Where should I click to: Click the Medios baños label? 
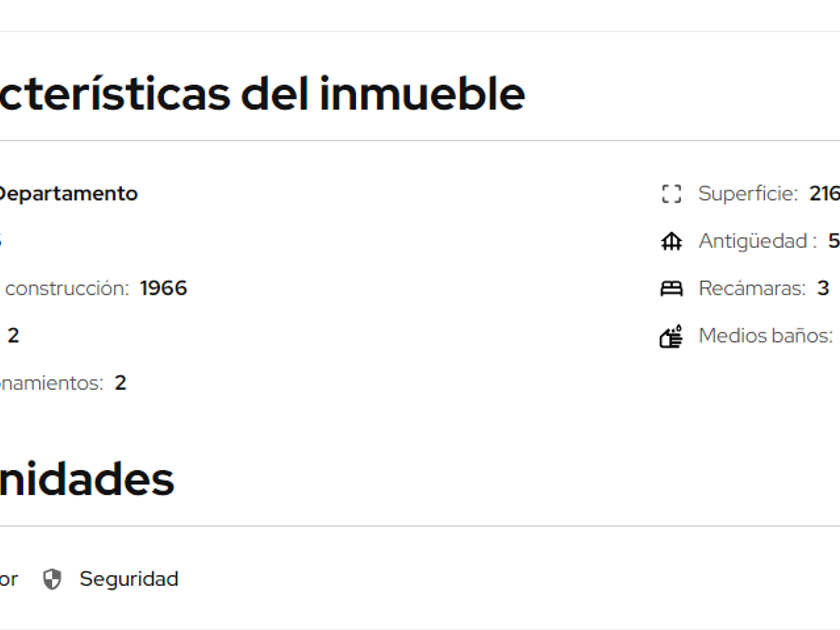tap(765, 336)
